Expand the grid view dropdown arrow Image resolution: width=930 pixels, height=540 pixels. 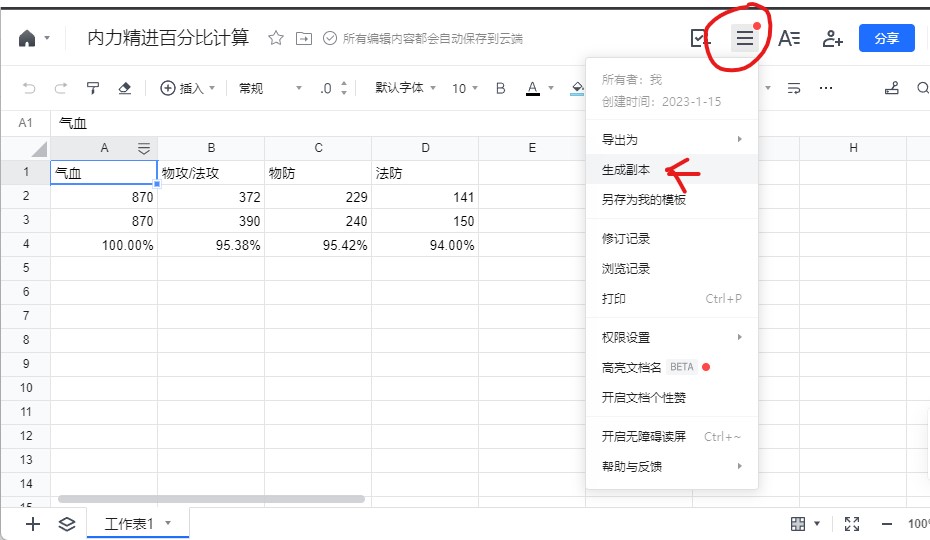[817, 523]
